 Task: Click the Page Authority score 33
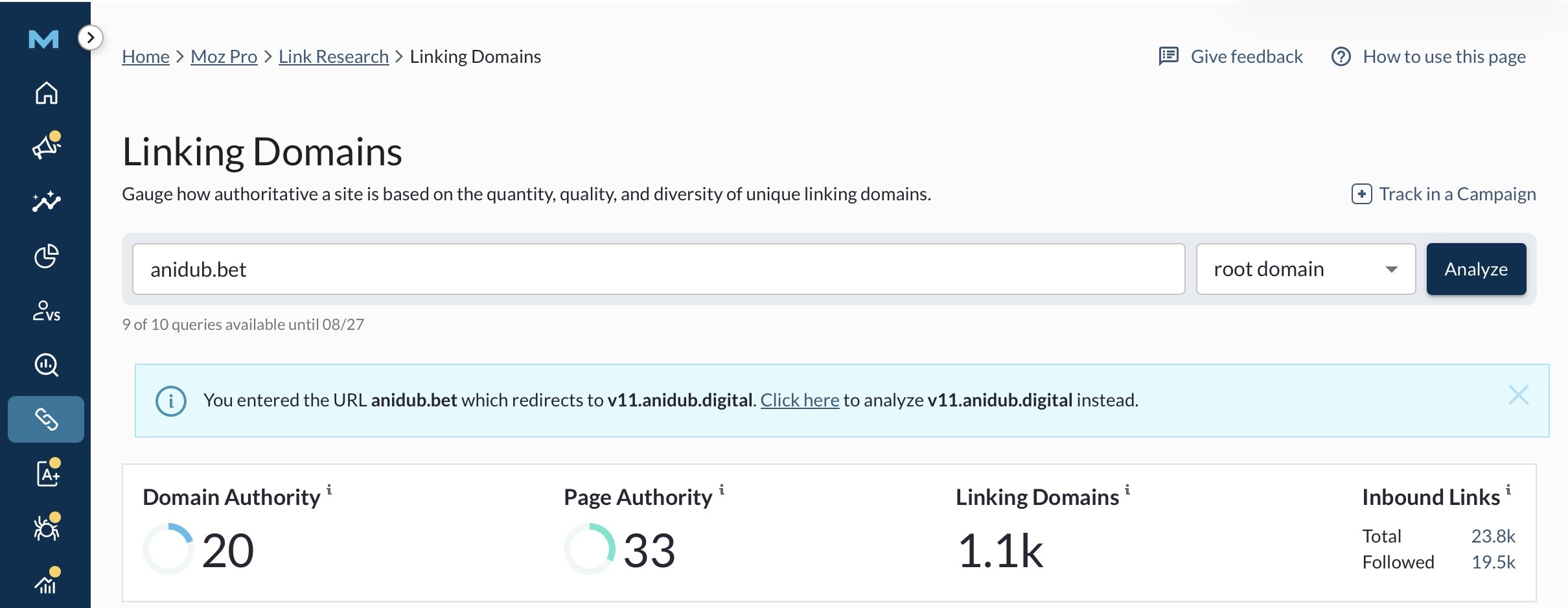(x=649, y=551)
